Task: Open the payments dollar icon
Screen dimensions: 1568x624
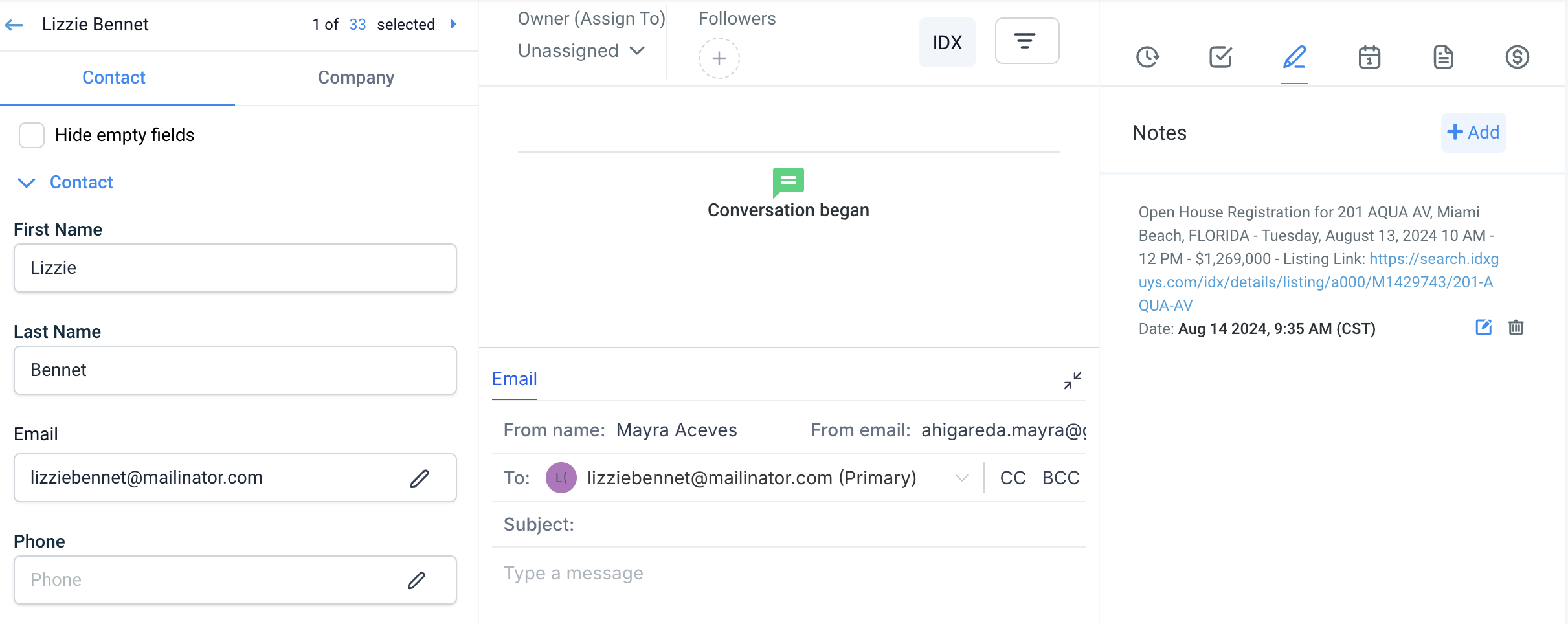Action: point(1517,57)
